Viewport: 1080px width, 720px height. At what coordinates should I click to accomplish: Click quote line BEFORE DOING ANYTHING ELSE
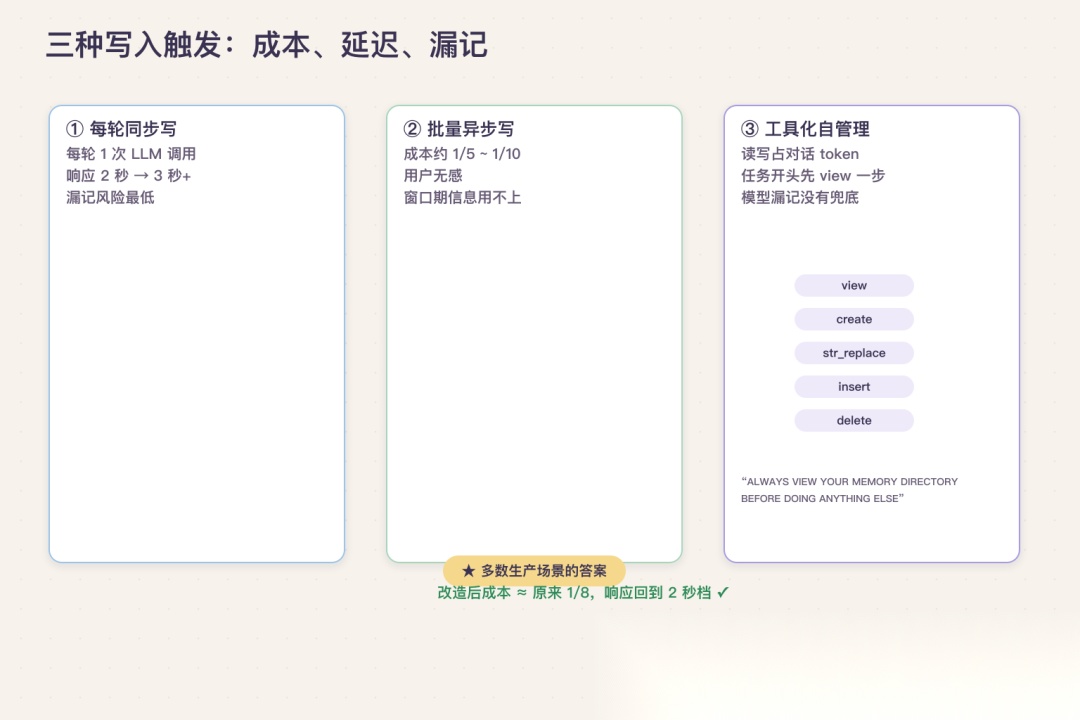point(820,498)
